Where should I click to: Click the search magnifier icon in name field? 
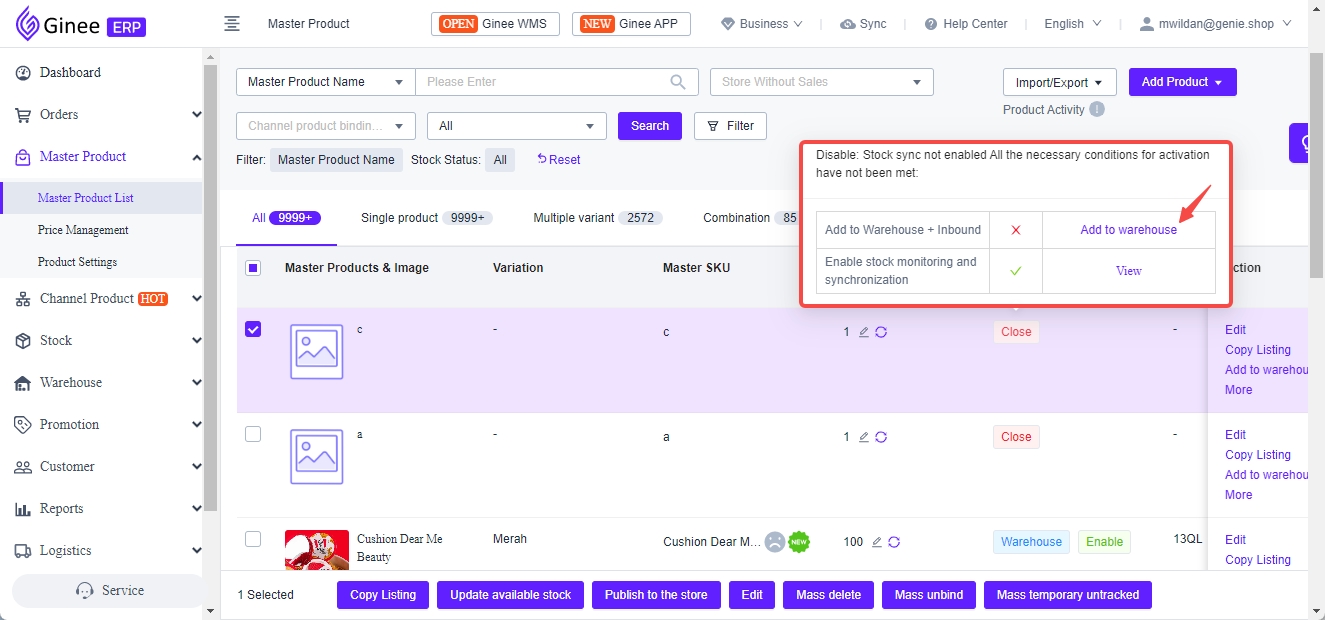(679, 82)
